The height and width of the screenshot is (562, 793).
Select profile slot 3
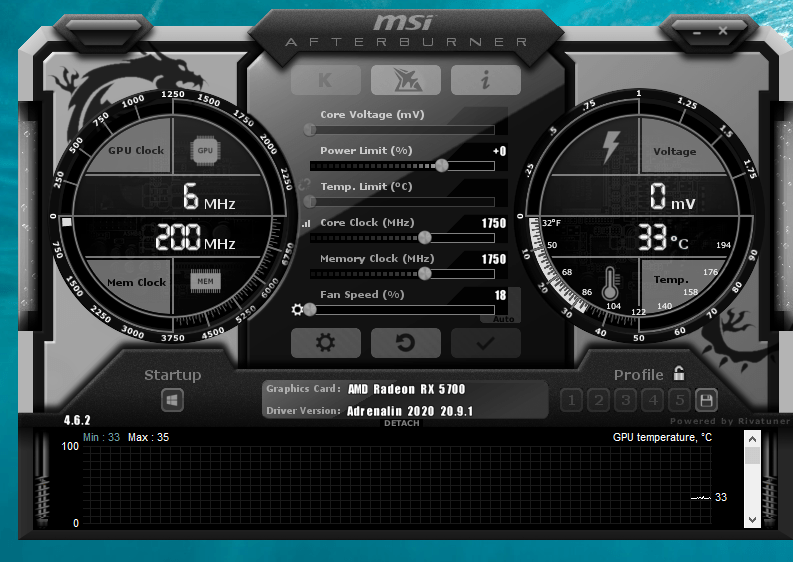pos(626,401)
